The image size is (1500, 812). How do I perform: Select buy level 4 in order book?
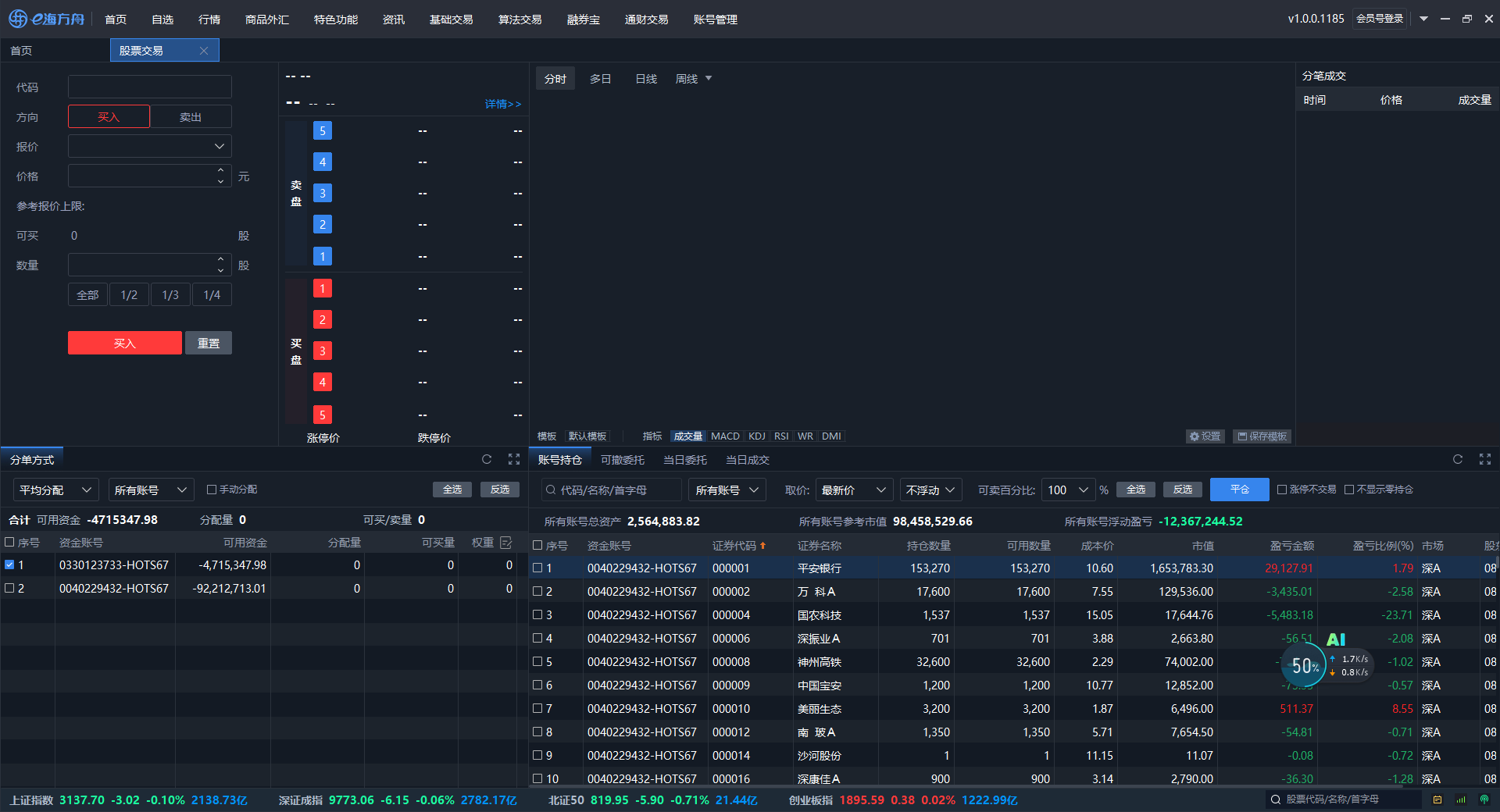pos(323,382)
